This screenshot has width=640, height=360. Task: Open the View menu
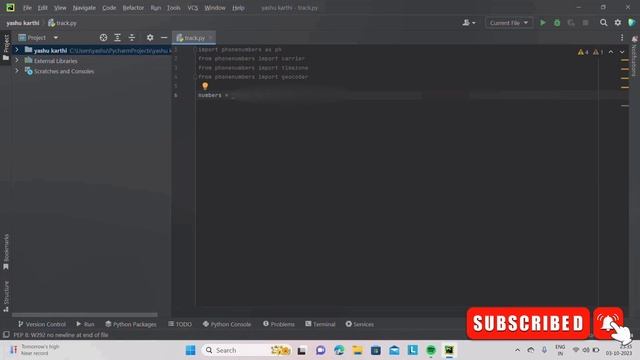point(60,8)
